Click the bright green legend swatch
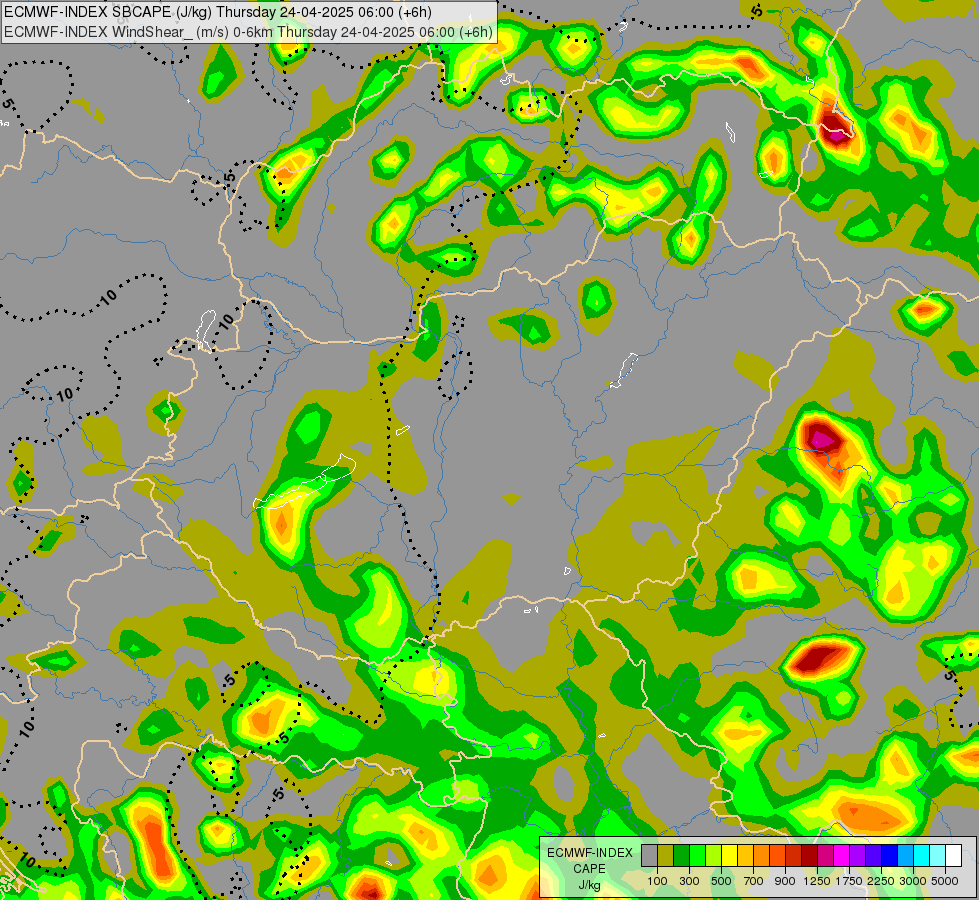This screenshot has height=900, width=979. click(697, 855)
